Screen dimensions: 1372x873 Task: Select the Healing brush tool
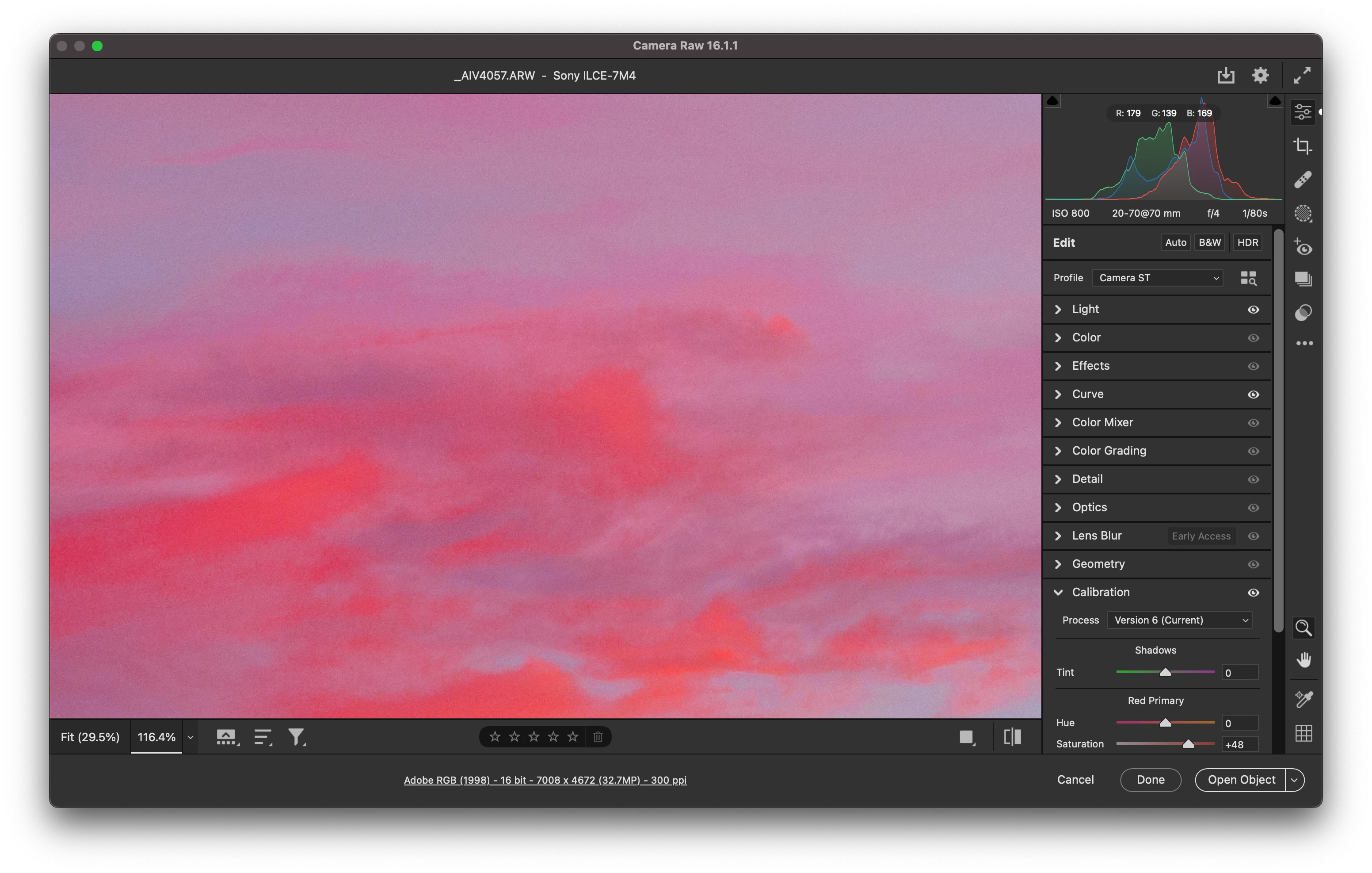1303,180
